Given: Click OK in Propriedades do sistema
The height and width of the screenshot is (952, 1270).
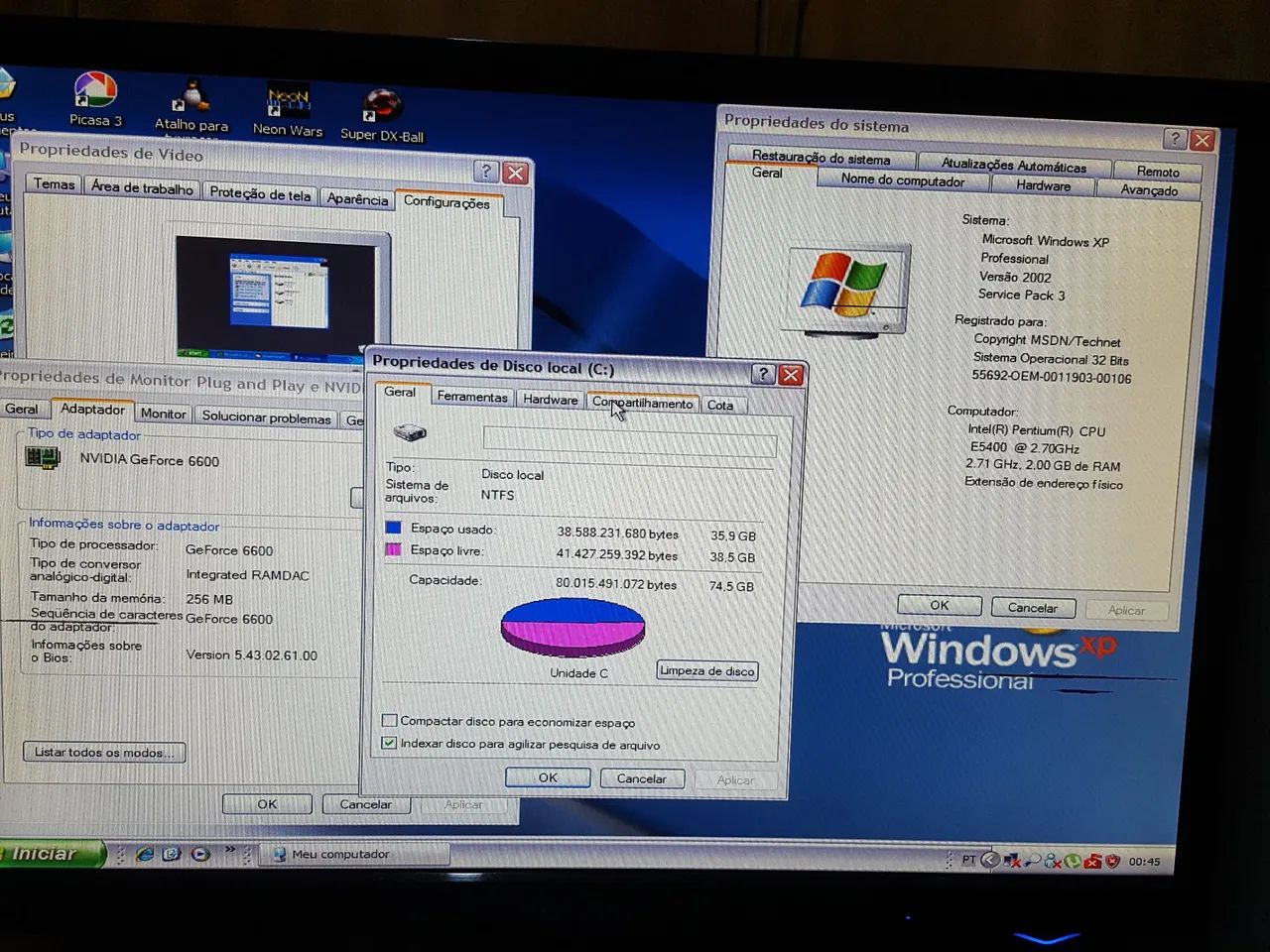Looking at the screenshot, I should (x=939, y=605).
